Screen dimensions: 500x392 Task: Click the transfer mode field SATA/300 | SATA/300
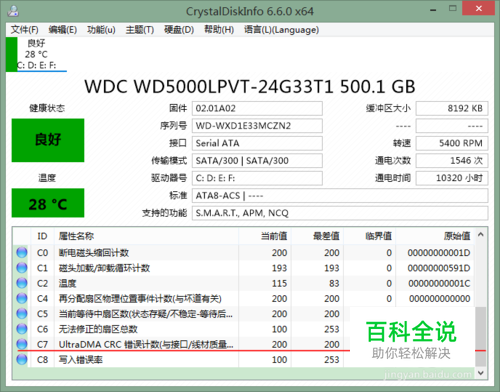pos(257,161)
